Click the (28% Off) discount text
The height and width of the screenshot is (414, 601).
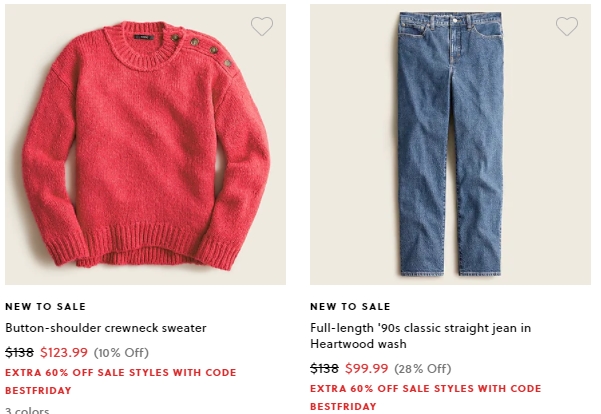(x=423, y=369)
